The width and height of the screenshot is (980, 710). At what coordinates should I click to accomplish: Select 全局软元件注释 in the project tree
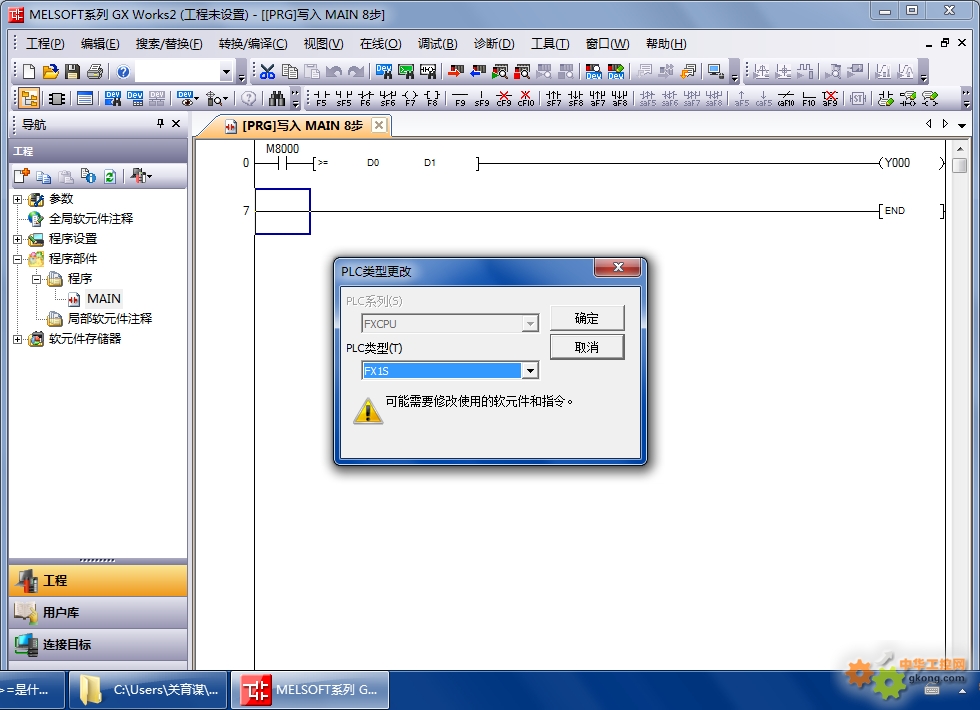[x=91, y=219]
